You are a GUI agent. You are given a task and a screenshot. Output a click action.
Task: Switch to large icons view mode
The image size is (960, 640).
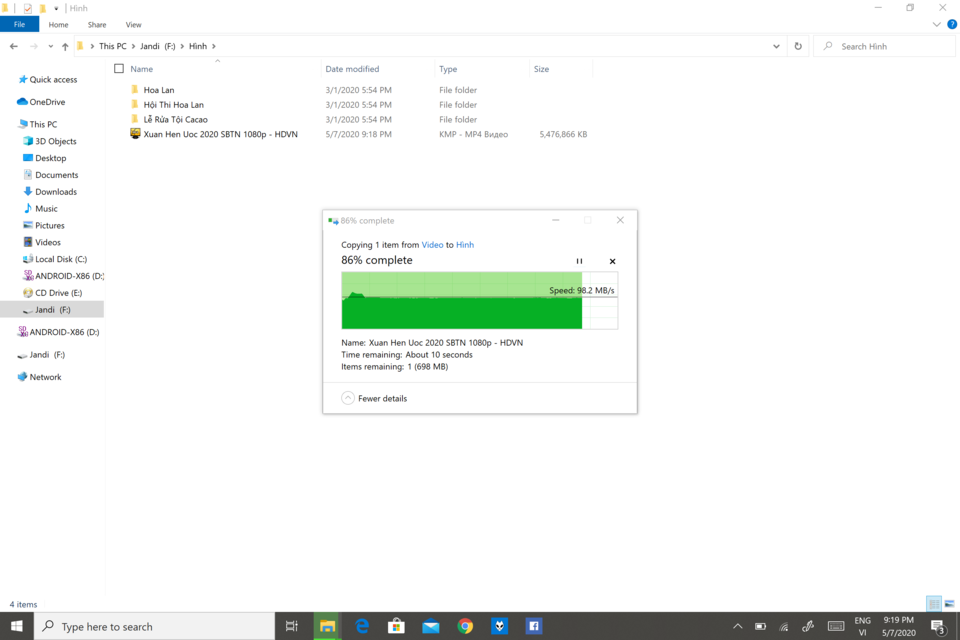949,604
